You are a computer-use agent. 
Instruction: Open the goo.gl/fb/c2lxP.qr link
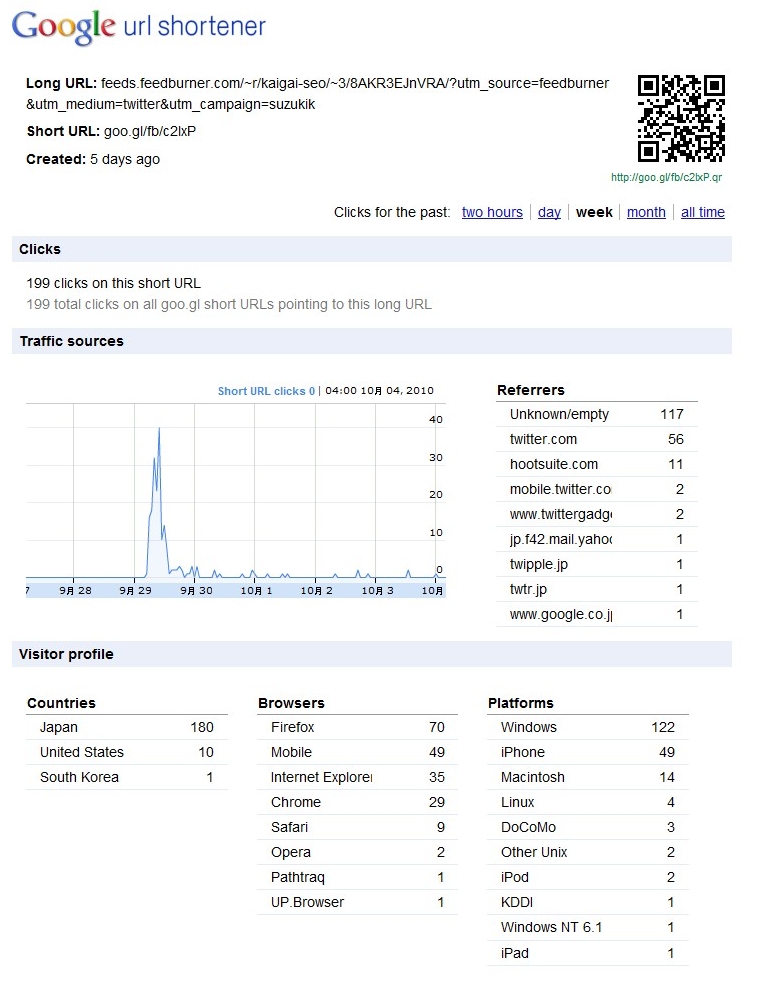(666, 178)
